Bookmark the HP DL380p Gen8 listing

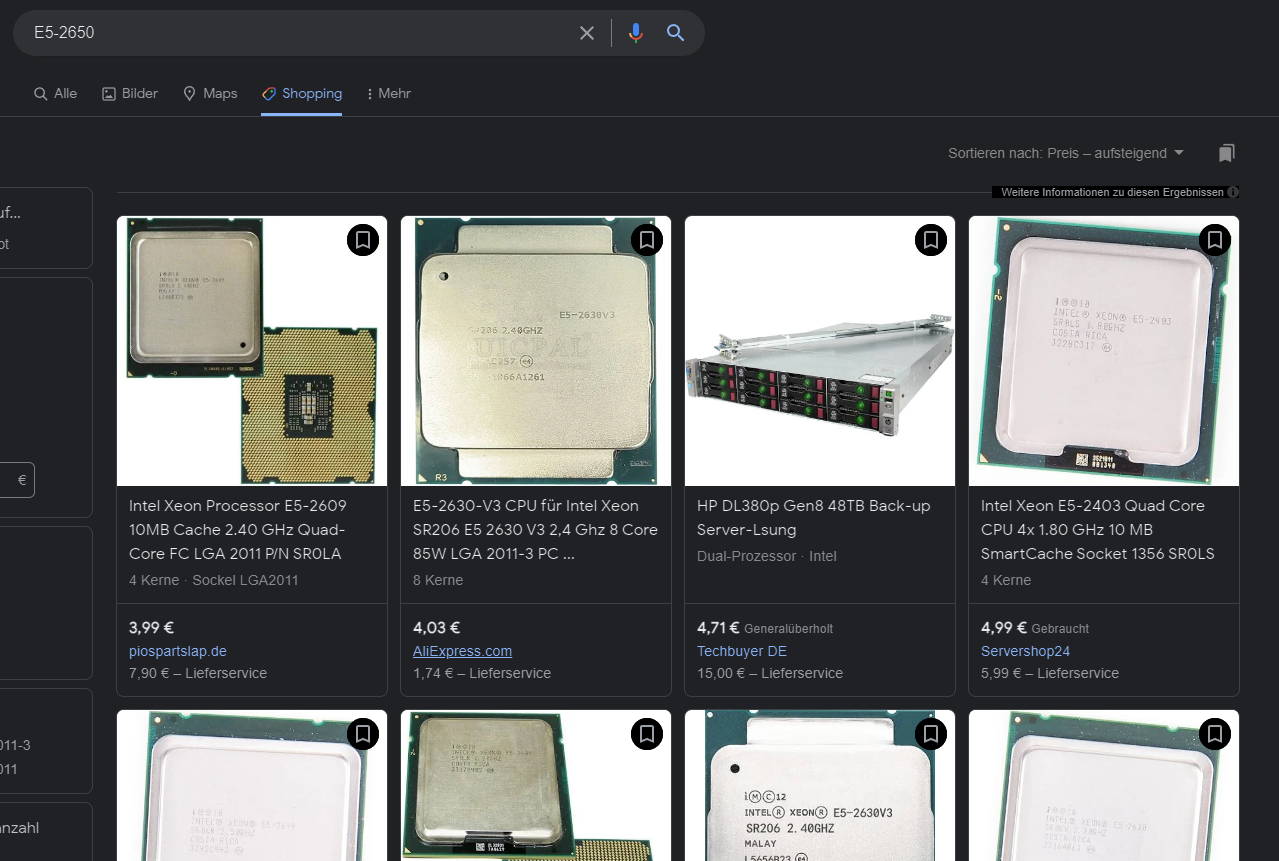(931, 240)
